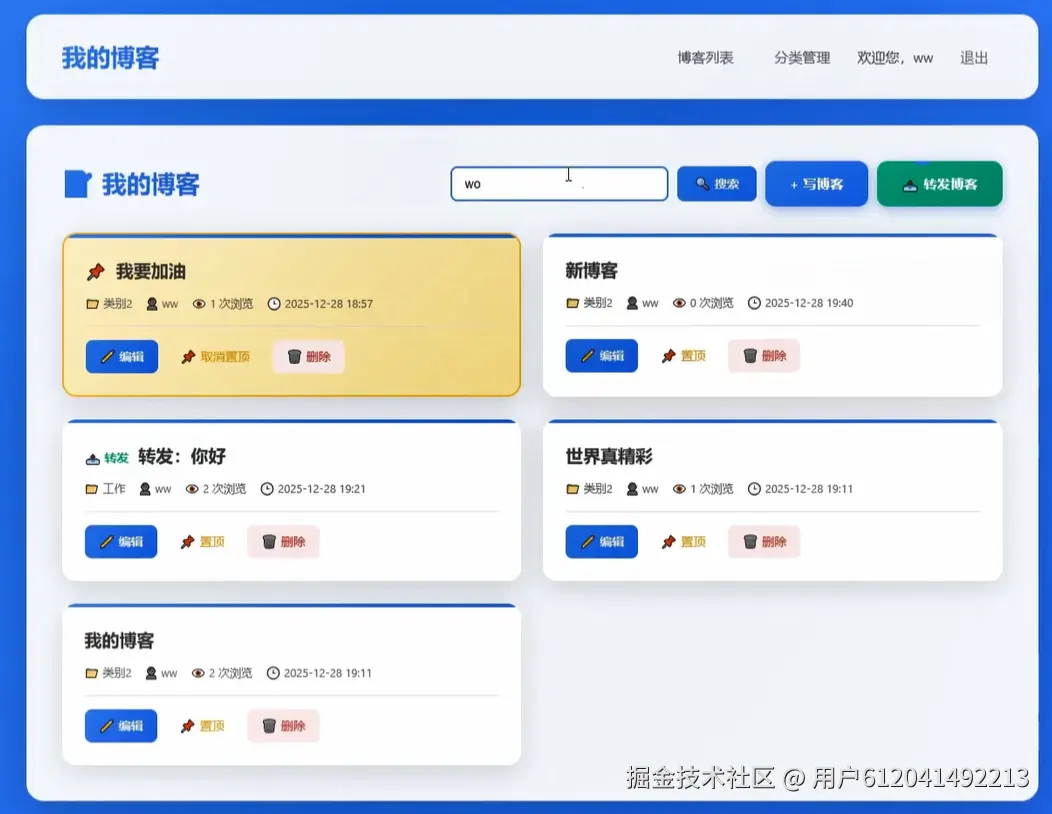The height and width of the screenshot is (814, 1052).
Task: Click the green 转发博客 button
Action: pyautogui.click(x=939, y=184)
